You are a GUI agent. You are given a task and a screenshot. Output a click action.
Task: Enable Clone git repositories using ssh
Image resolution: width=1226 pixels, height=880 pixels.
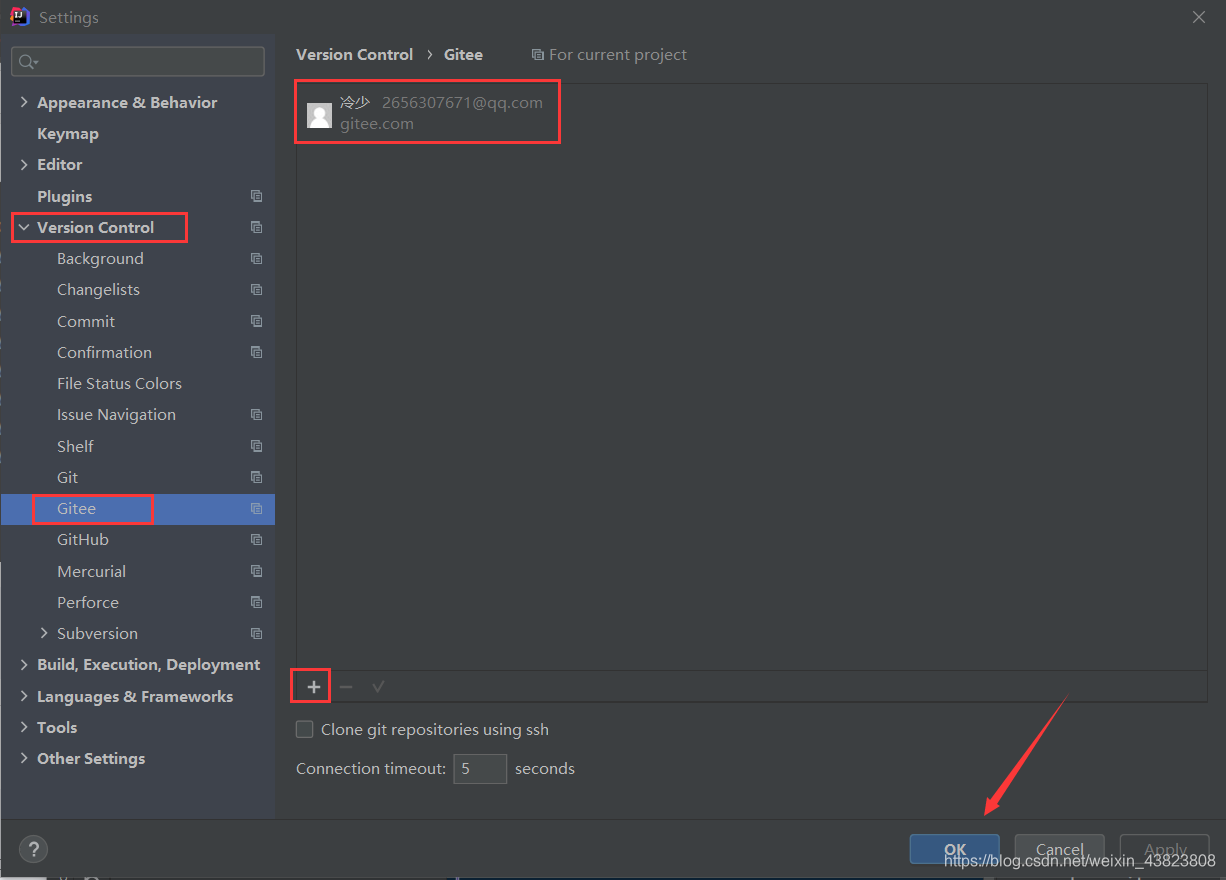point(305,729)
